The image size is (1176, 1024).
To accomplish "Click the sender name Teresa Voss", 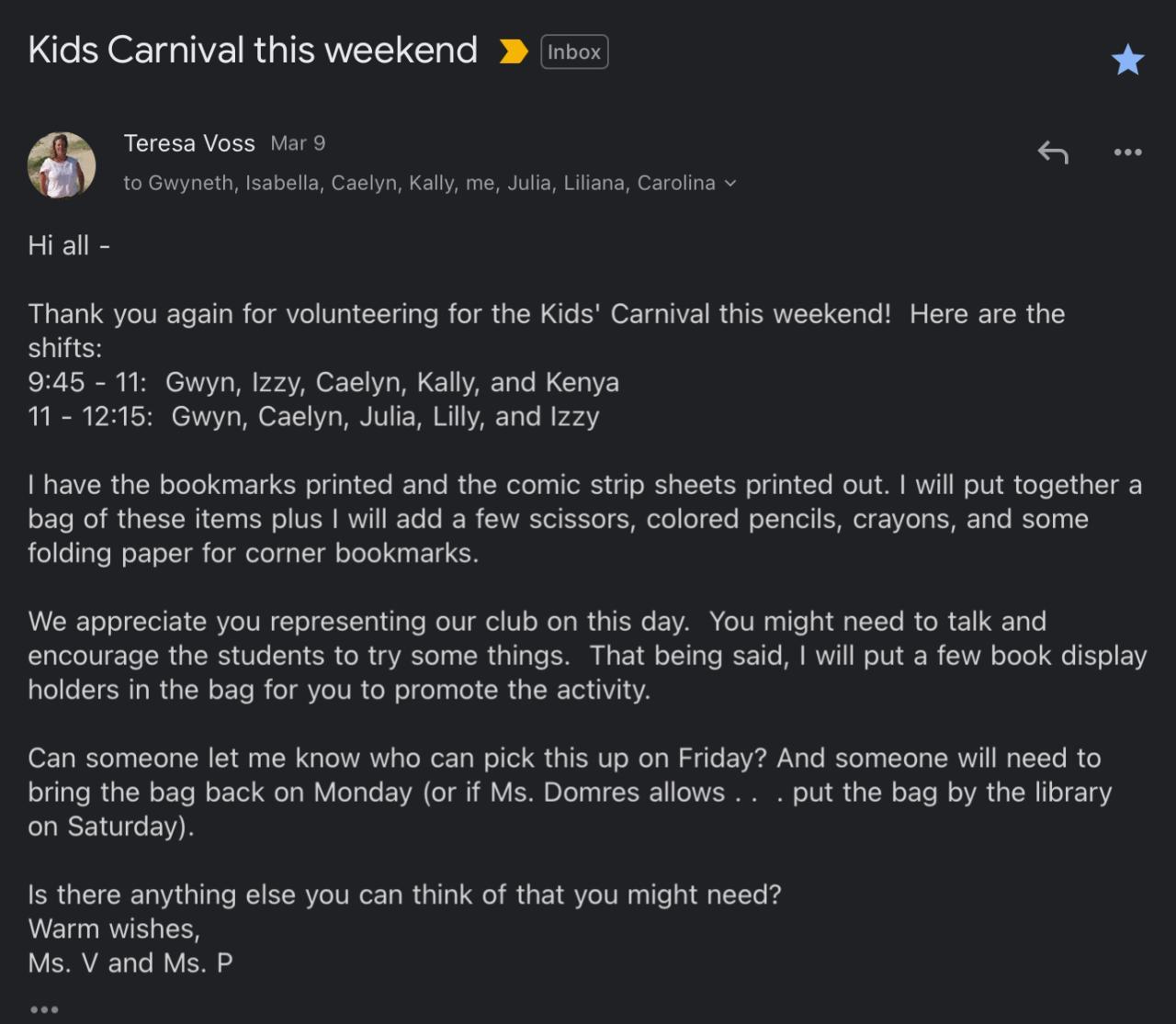I will tap(189, 143).
